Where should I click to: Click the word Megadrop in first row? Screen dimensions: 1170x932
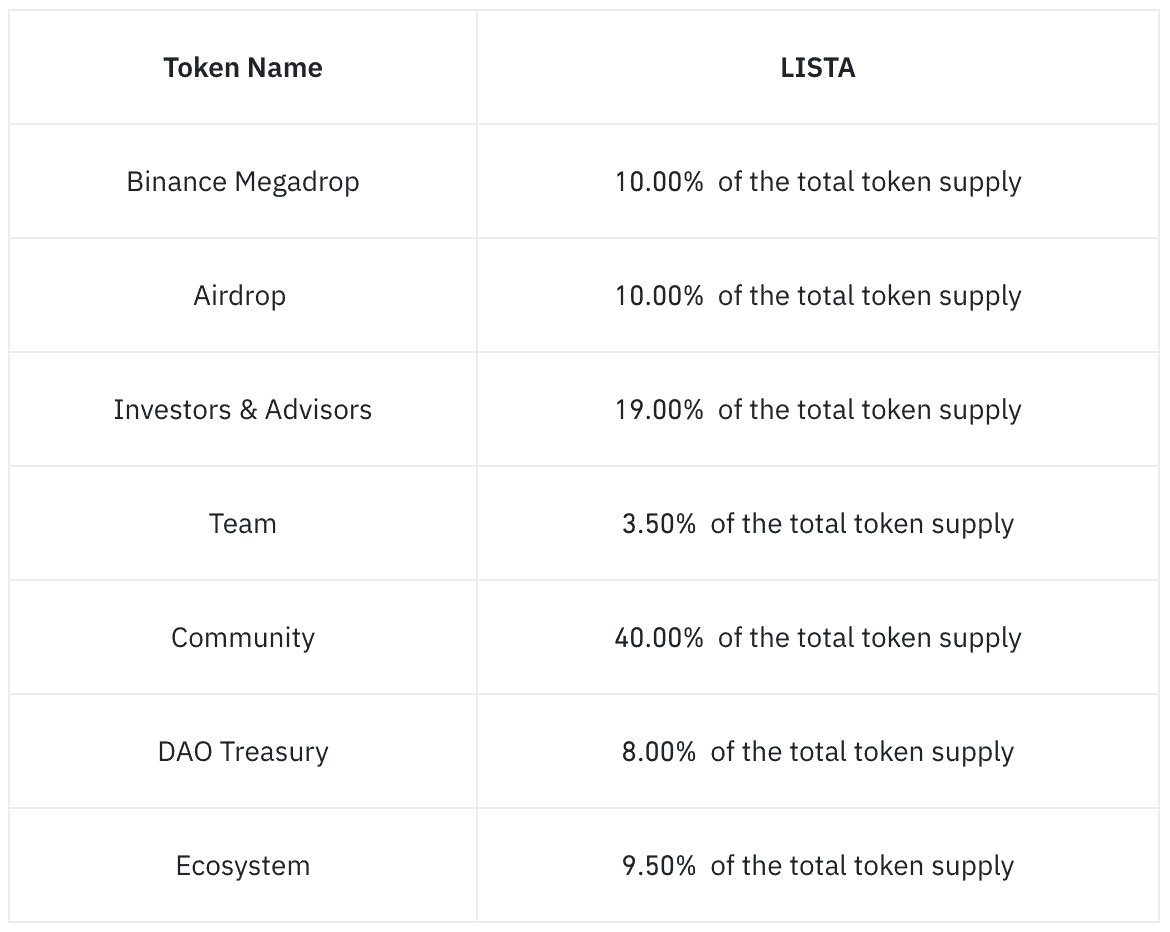[297, 183]
